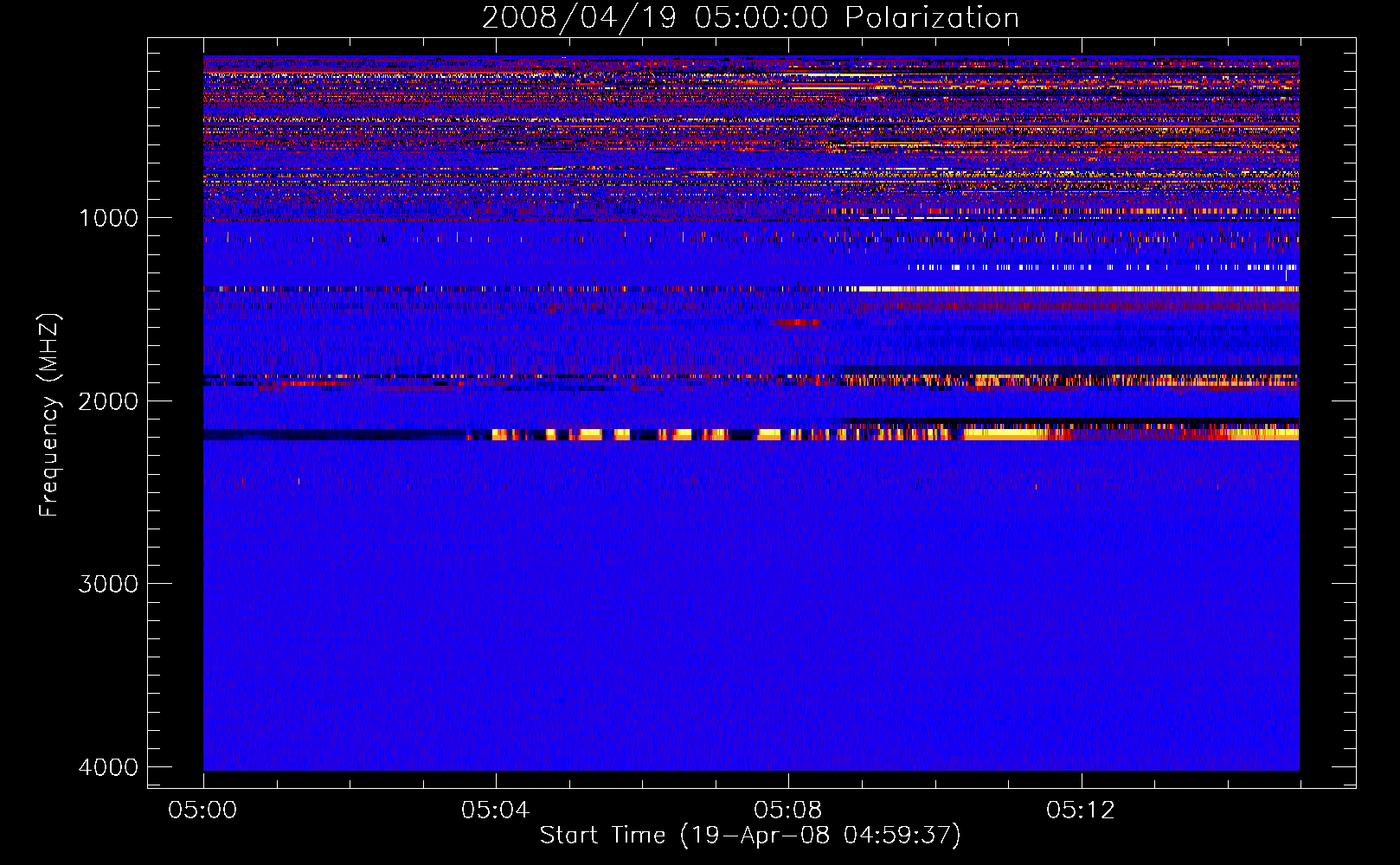The image size is (1400, 865).
Task: Click the "05:04" time tick label
Action: 496,811
